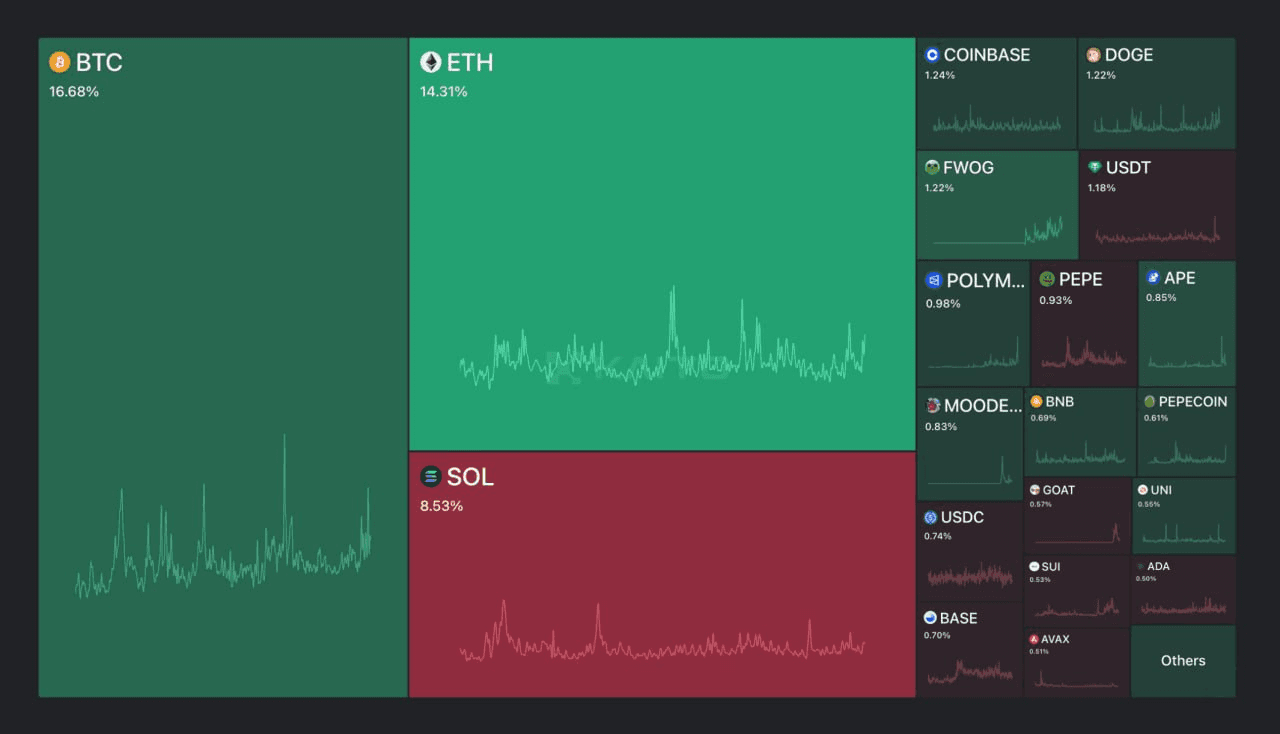Click the PEPE frog icon

pyautogui.click(x=1047, y=279)
